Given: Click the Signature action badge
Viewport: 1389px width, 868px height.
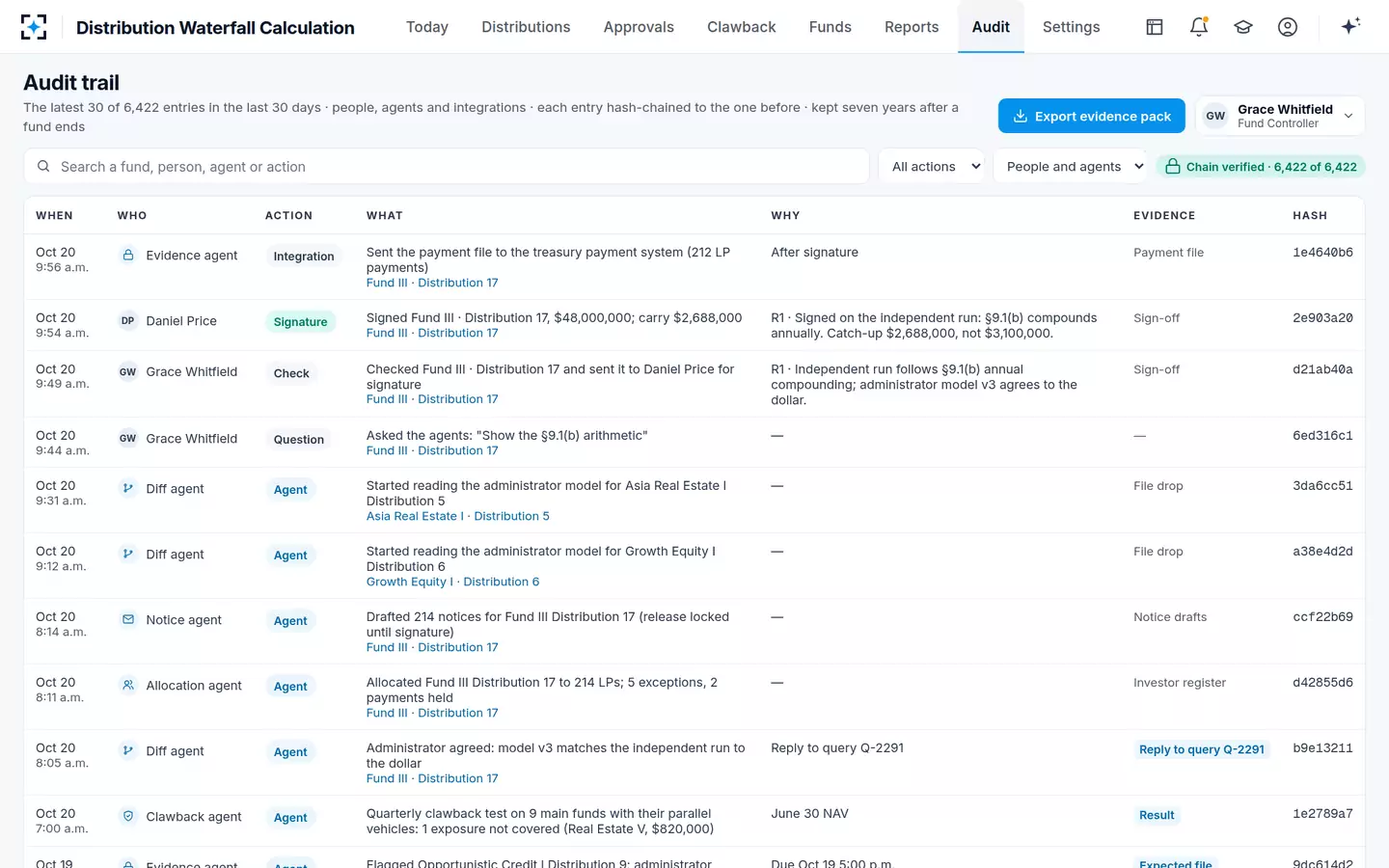Looking at the screenshot, I should pyautogui.click(x=300, y=322).
